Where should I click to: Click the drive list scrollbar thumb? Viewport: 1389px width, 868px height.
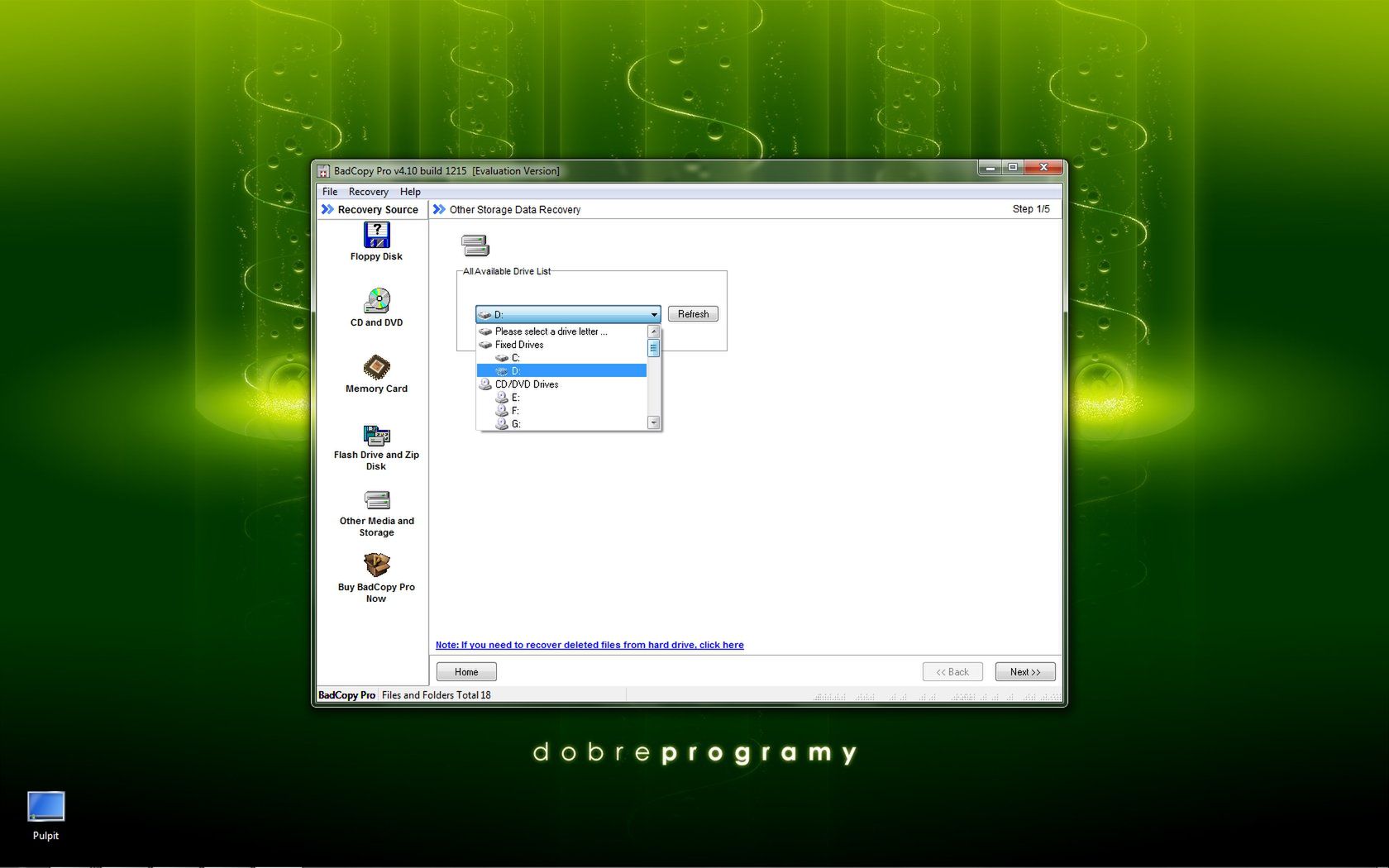tap(653, 348)
